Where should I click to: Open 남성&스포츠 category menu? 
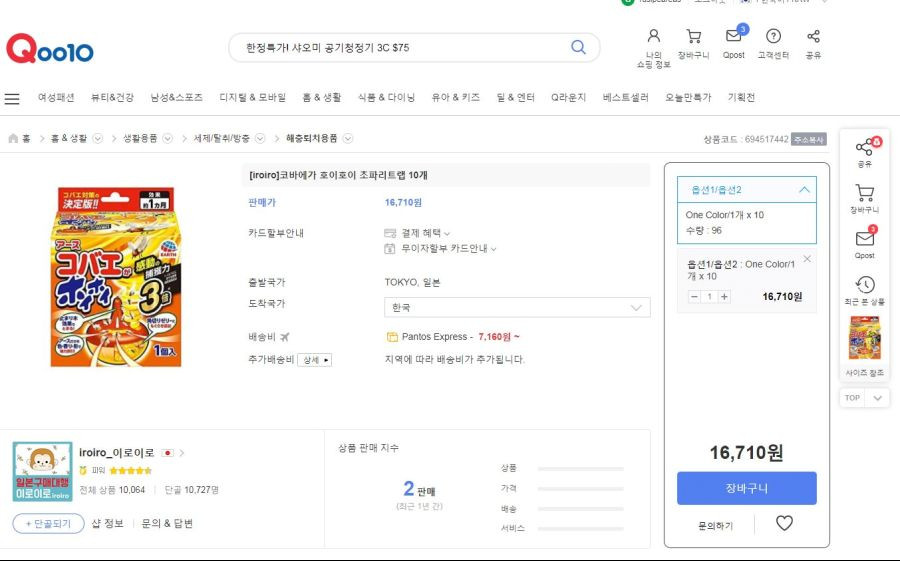point(177,98)
